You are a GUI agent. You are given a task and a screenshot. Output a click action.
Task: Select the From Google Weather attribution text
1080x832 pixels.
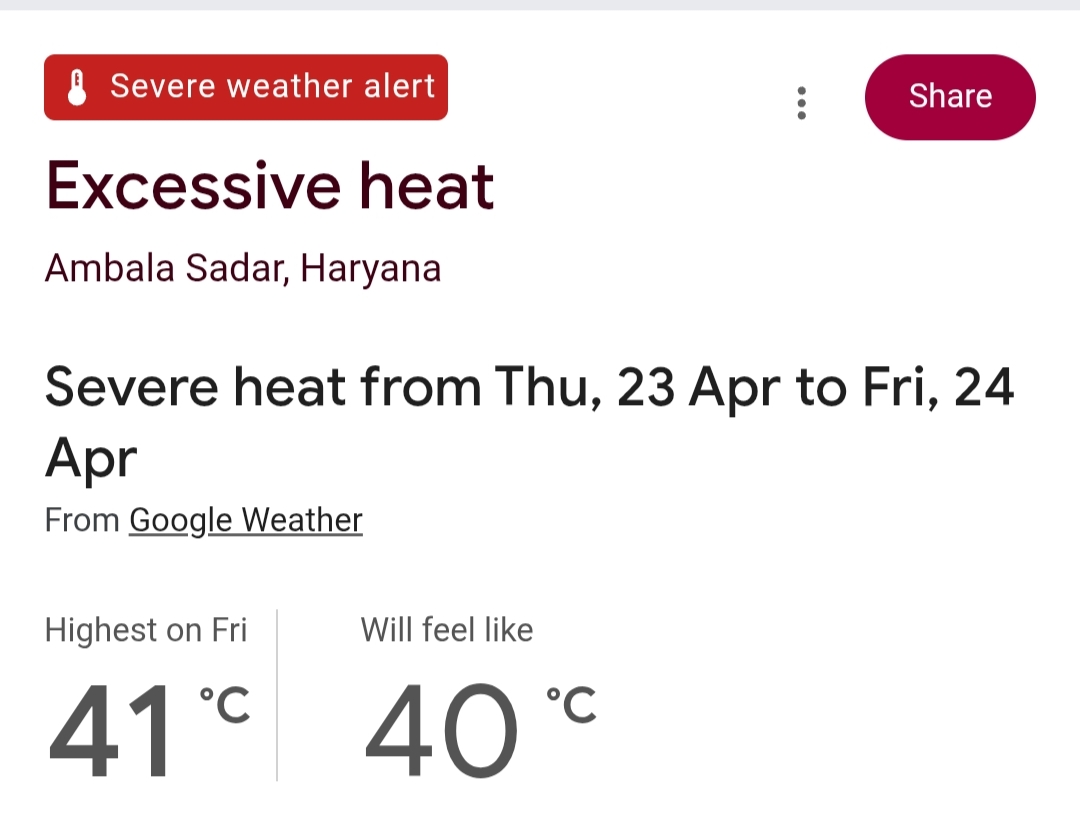(202, 519)
